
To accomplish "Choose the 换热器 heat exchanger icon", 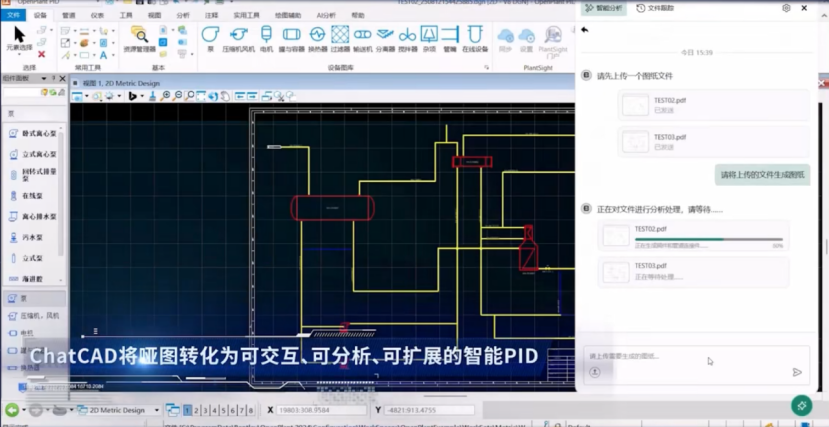I will coord(317,37).
